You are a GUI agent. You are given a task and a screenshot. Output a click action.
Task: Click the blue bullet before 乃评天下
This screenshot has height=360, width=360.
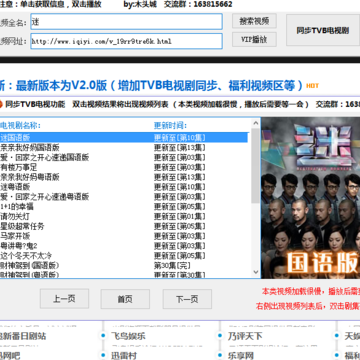(x=220, y=336)
